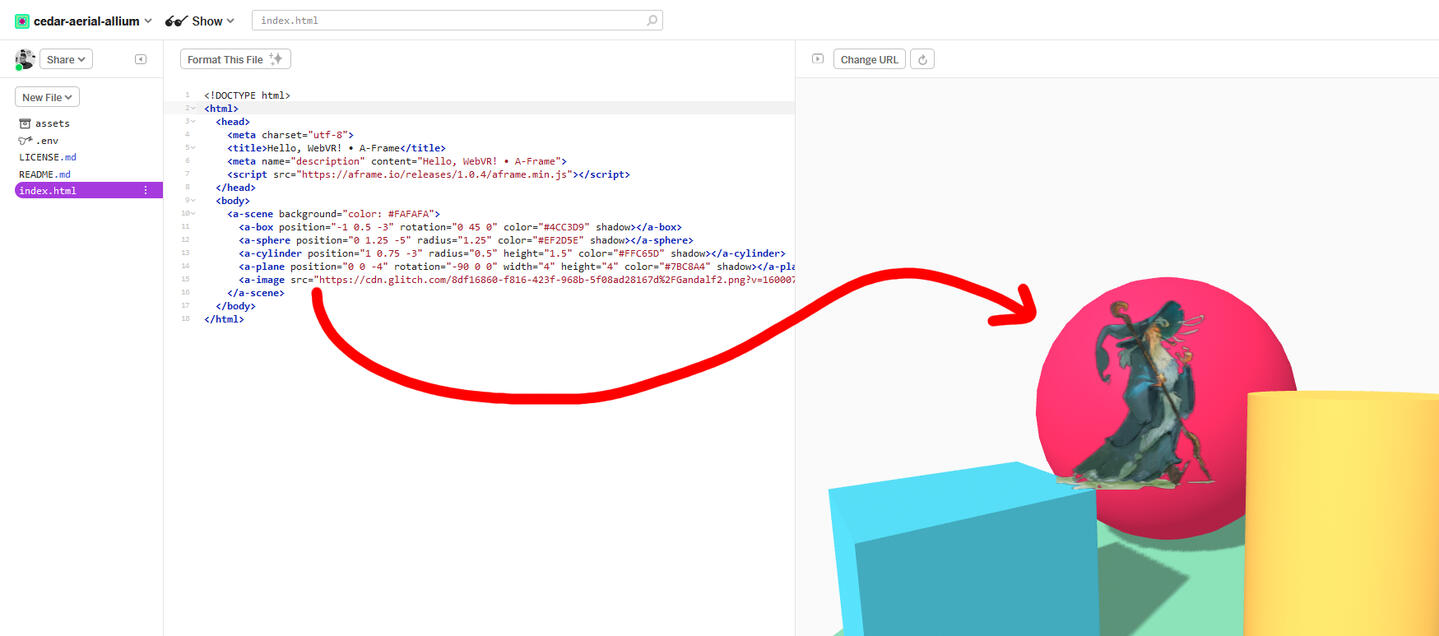
Task: Click the search magnifier icon
Action: (652, 20)
